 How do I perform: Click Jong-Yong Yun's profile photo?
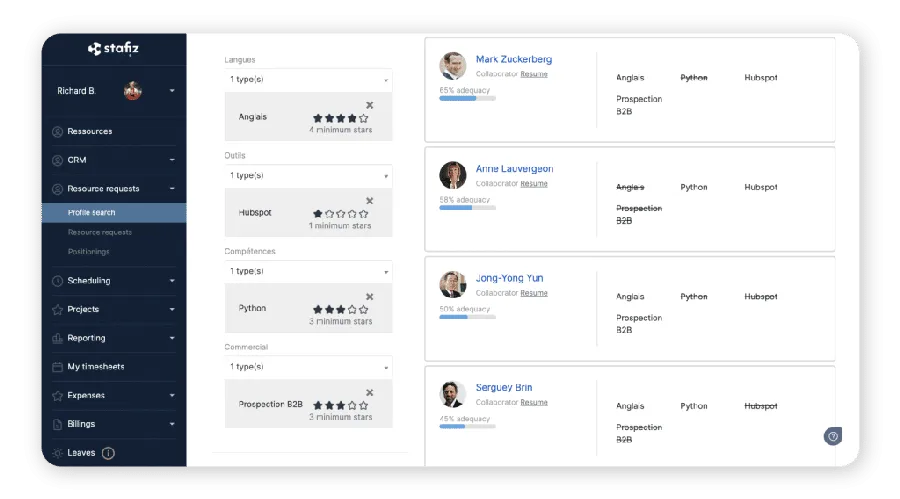point(453,284)
